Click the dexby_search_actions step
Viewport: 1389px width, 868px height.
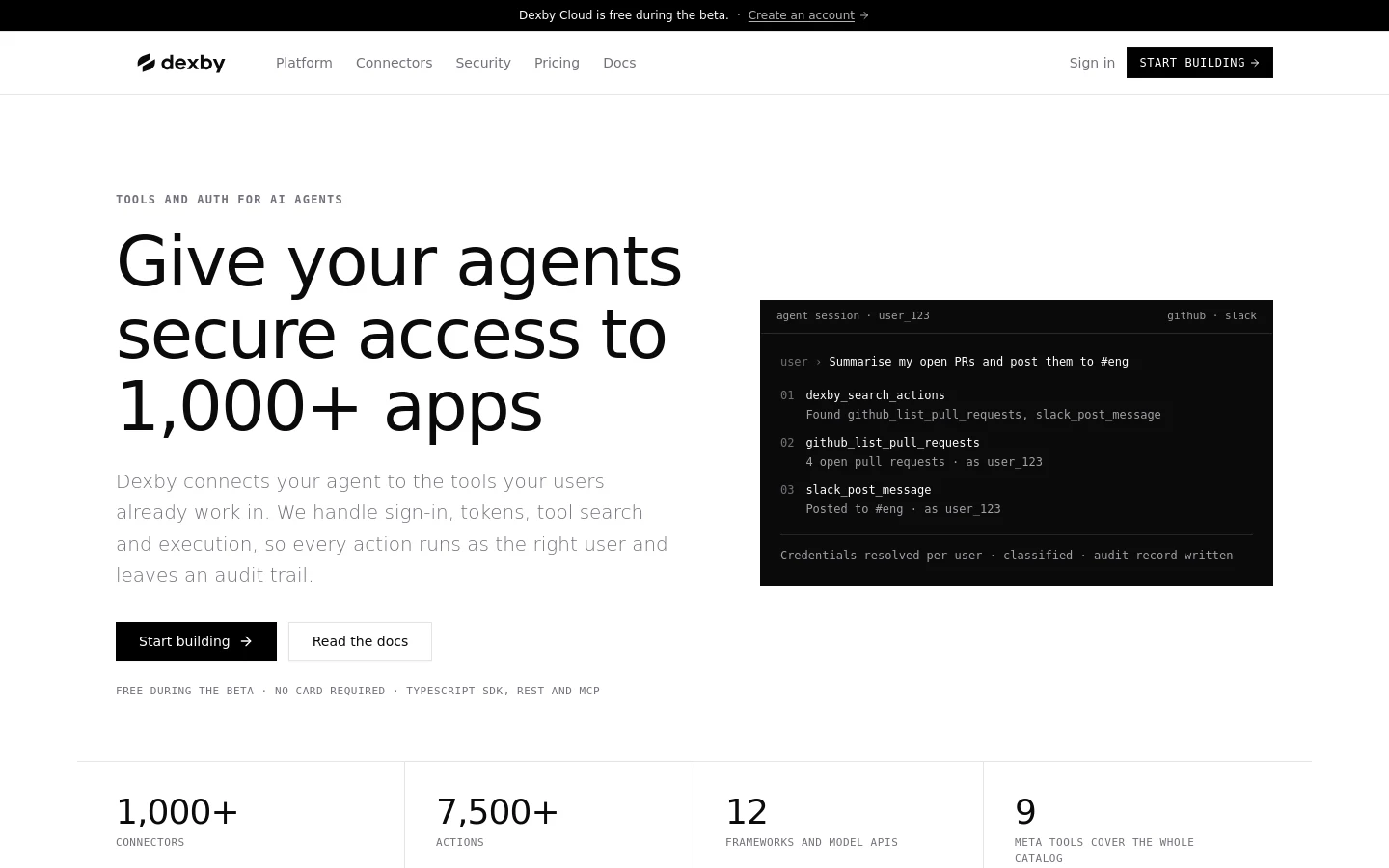(875, 395)
